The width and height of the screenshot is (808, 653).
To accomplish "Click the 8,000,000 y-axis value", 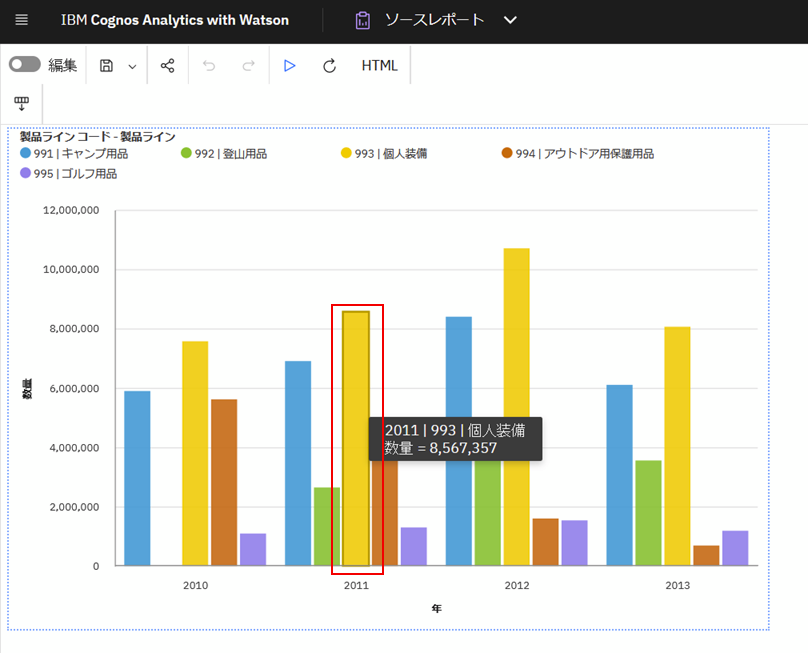I will (74, 329).
